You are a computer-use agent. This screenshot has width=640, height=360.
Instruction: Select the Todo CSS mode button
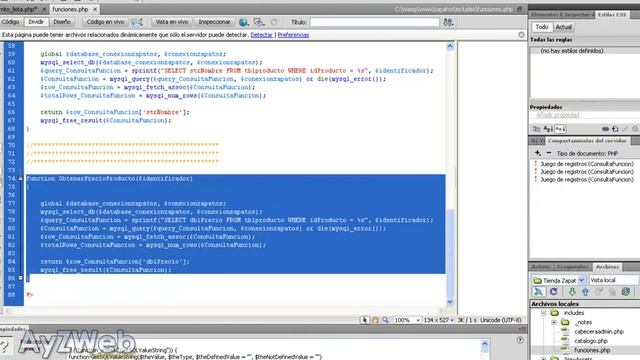tap(542, 27)
